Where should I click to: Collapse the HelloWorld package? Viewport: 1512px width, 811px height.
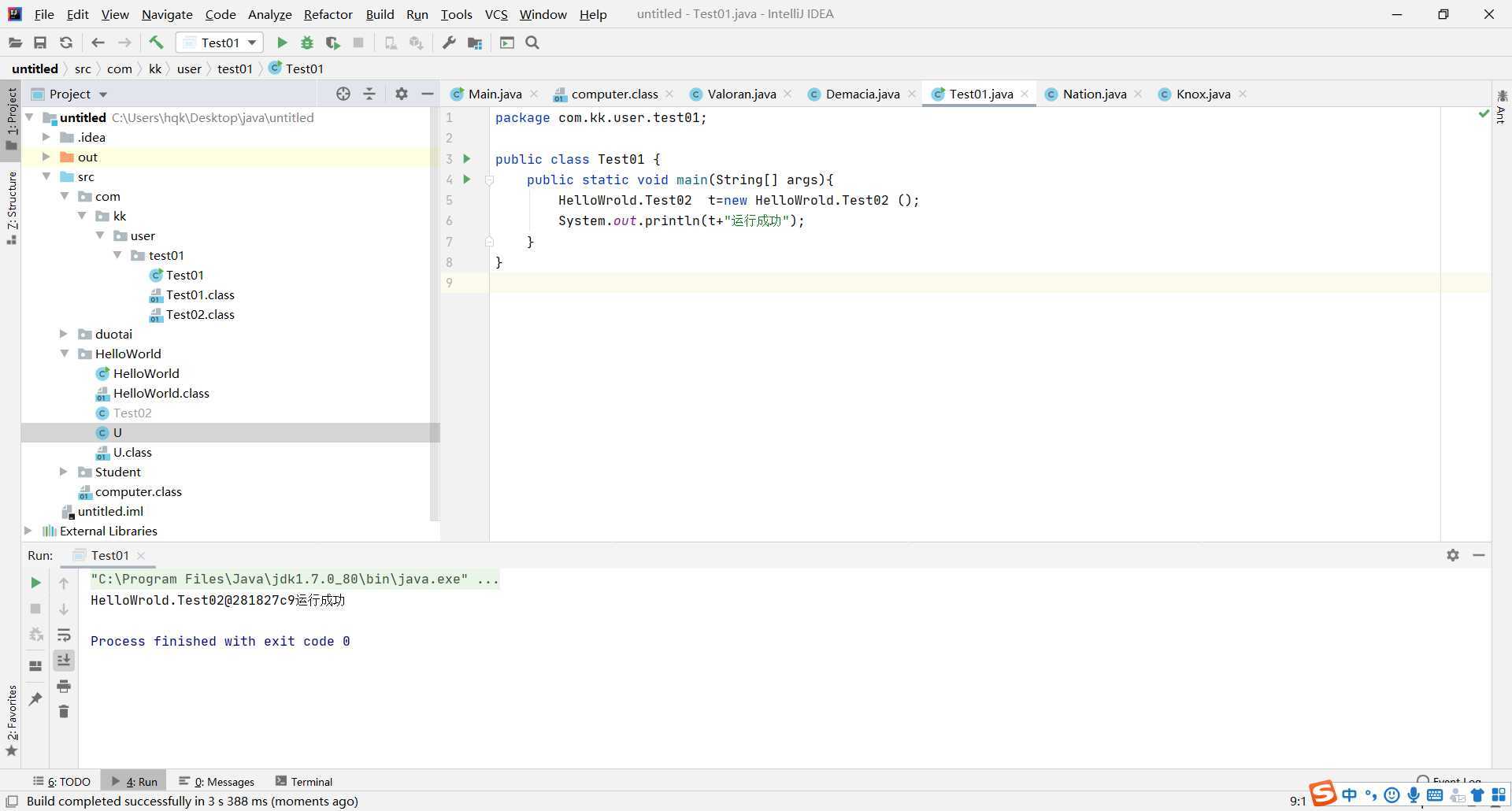[x=64, y=354]
